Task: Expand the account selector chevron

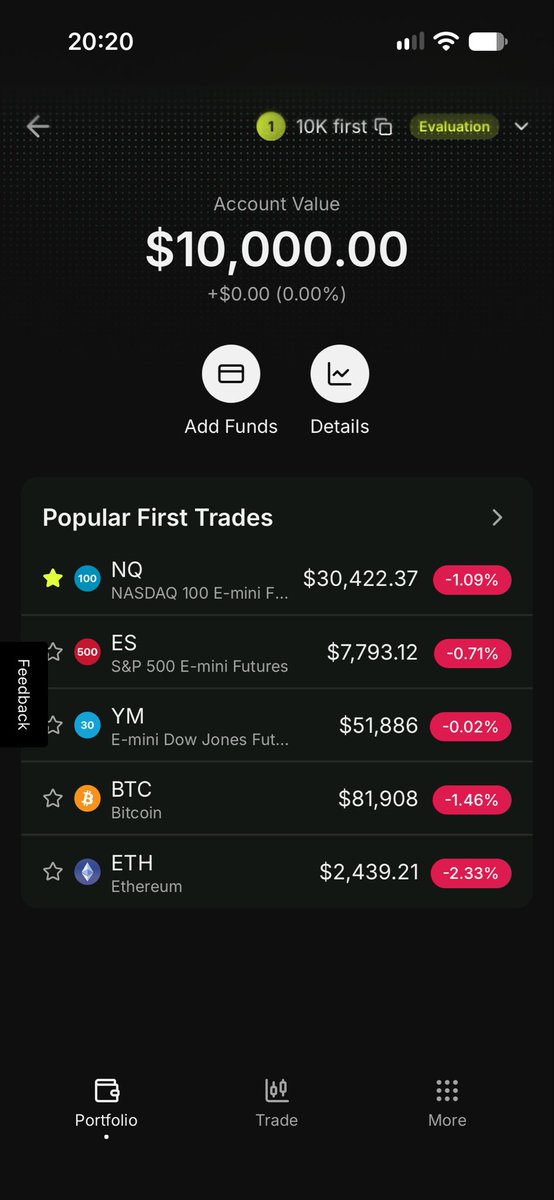Action: [x=520, y=127]
